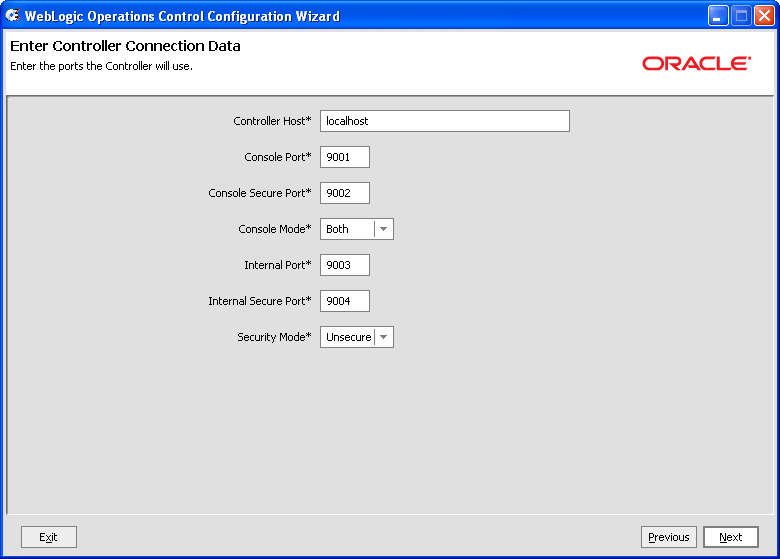Click the 'Console Secure Port*' label

pos(260,193)
